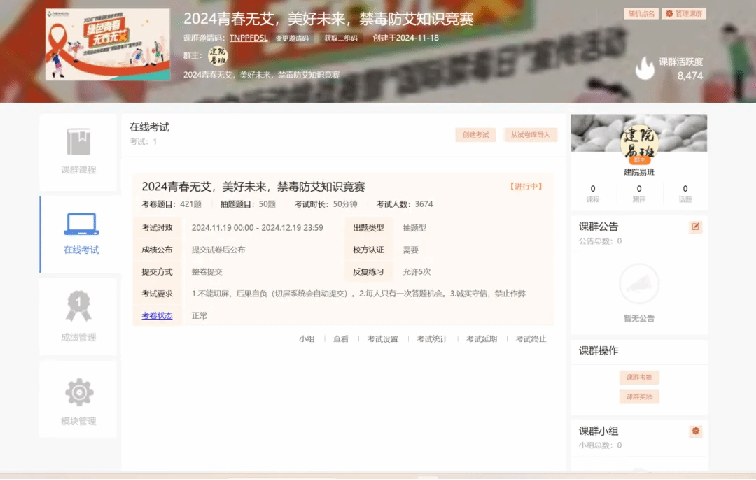Screen dimensions: 756x480
Task: Open 考试统计 for the exam
Action: tap(431, 339)
